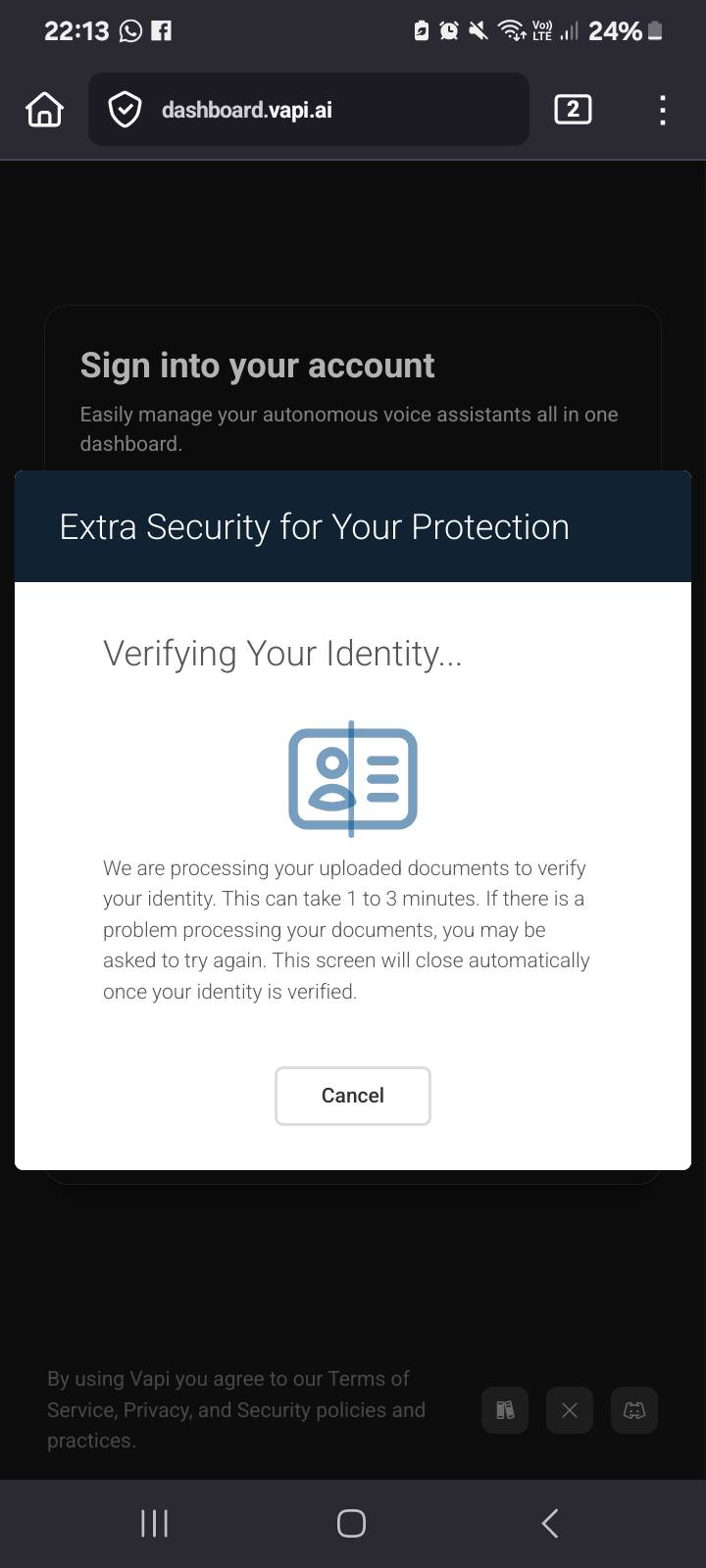
Task: Open site security info via shield icon
Action: (124, 109)
